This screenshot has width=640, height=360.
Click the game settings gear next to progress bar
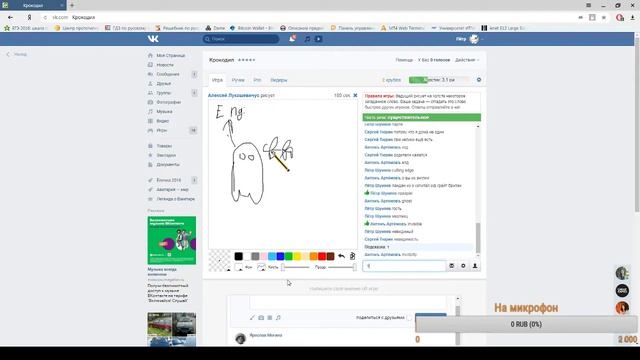point(479,80)
